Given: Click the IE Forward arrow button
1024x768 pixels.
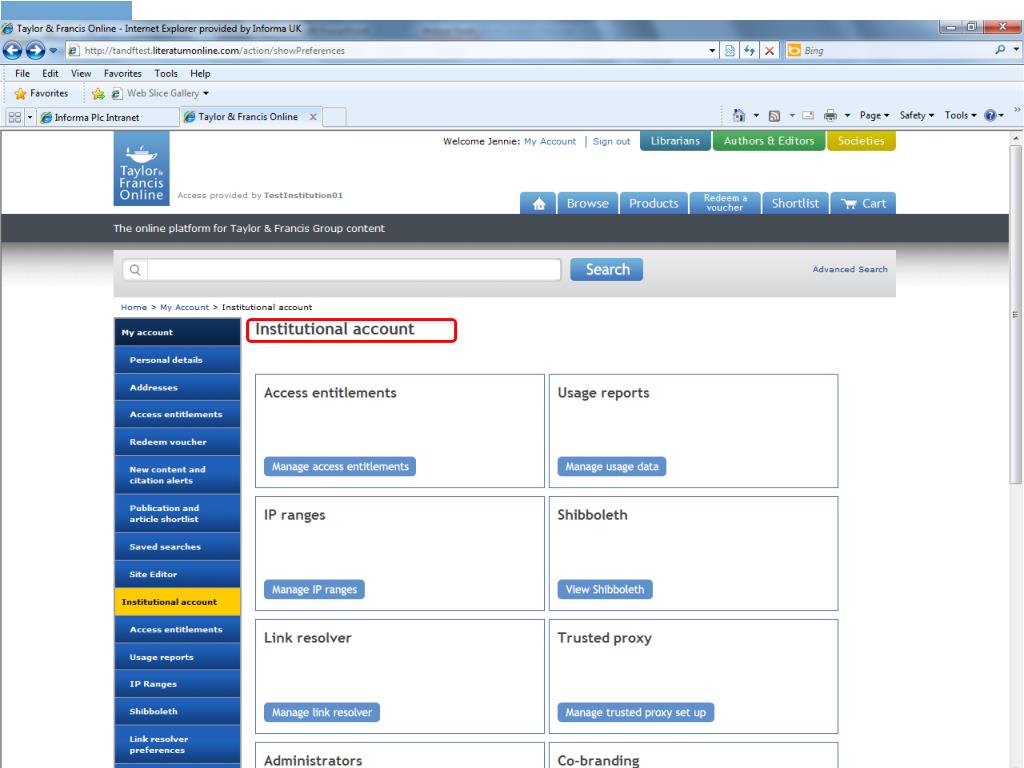Looking at the screenshot, I should [35, 50].
